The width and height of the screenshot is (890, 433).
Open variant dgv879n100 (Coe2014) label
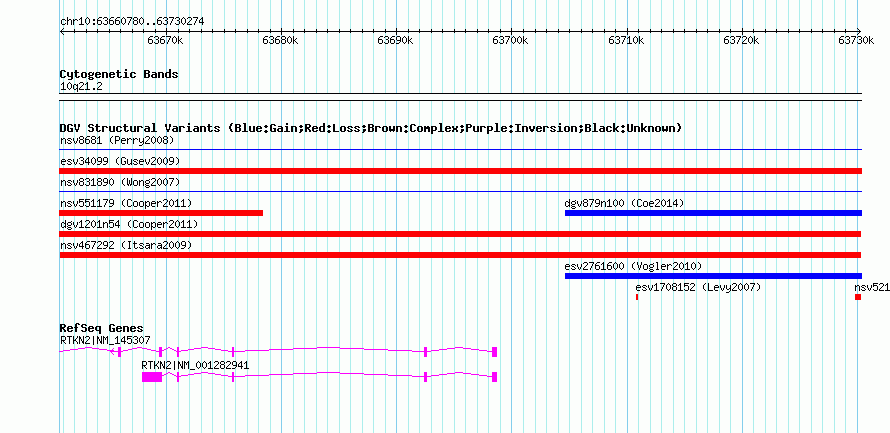coord(624,203)
